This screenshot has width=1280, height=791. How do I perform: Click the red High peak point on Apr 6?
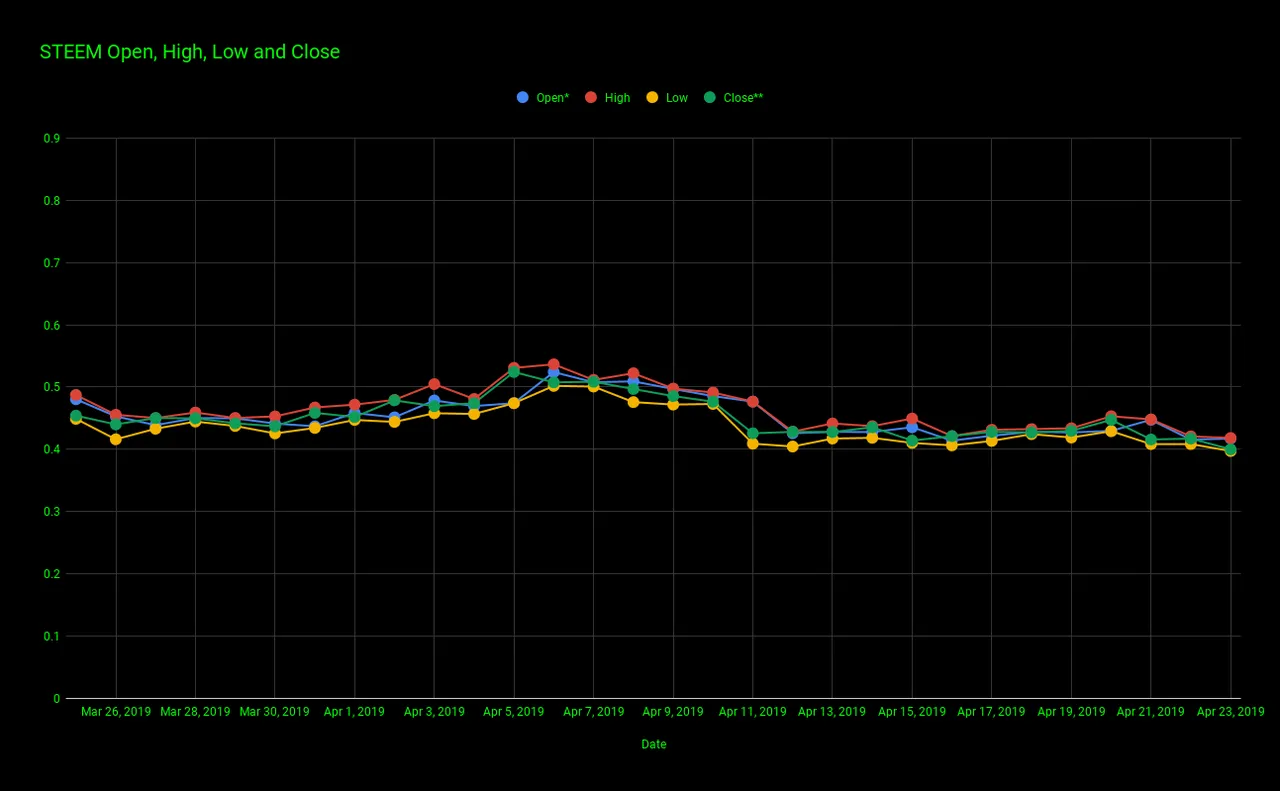[x=553, y=365]
